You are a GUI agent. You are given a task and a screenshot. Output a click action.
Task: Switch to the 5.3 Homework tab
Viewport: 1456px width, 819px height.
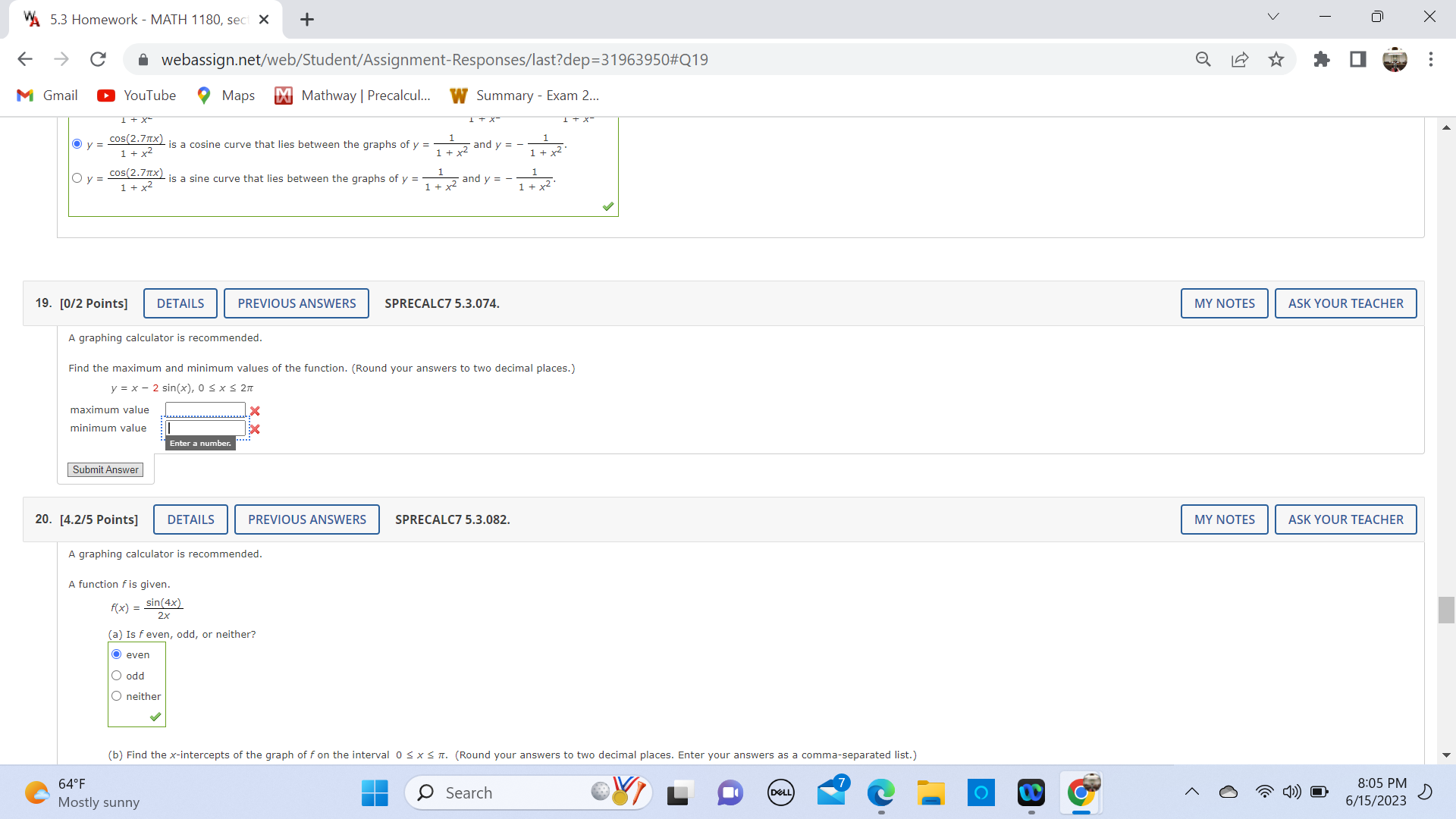[144, 19]
